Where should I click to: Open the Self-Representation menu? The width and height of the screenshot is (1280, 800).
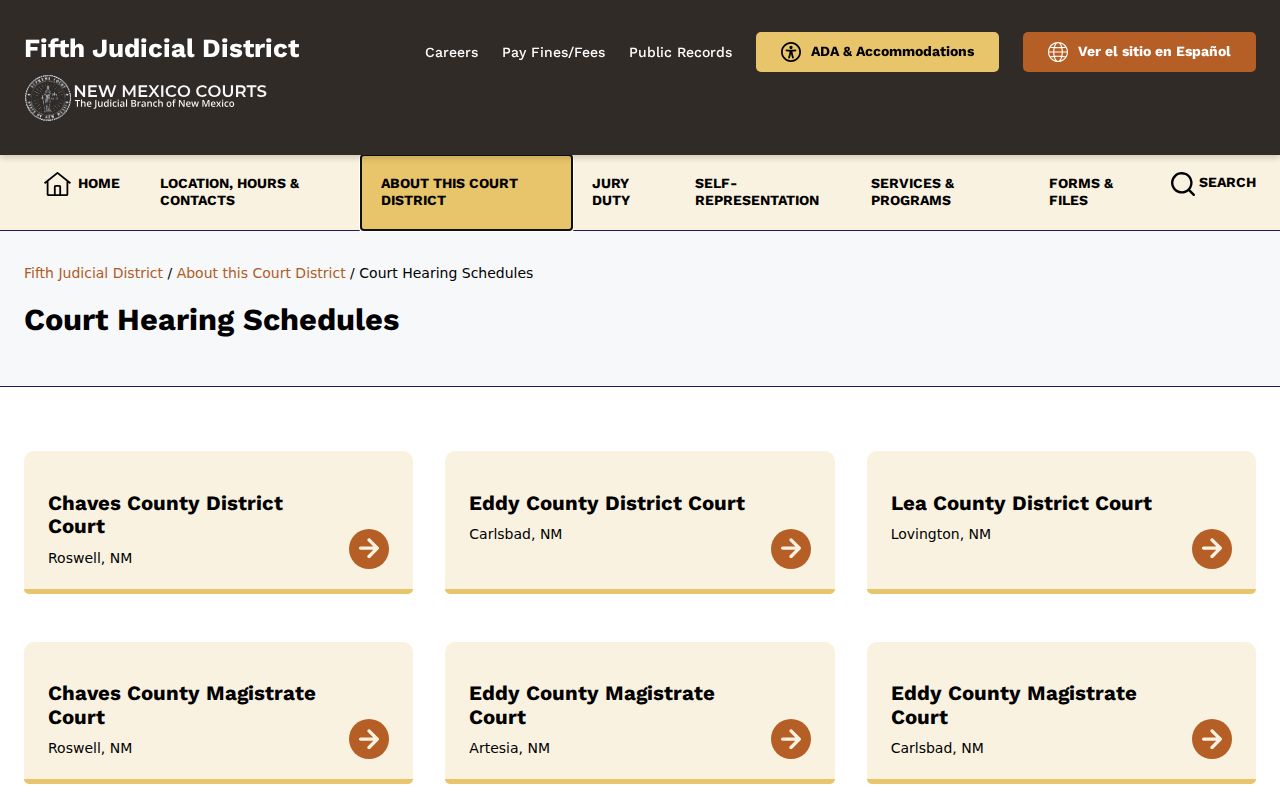[757, 192]
